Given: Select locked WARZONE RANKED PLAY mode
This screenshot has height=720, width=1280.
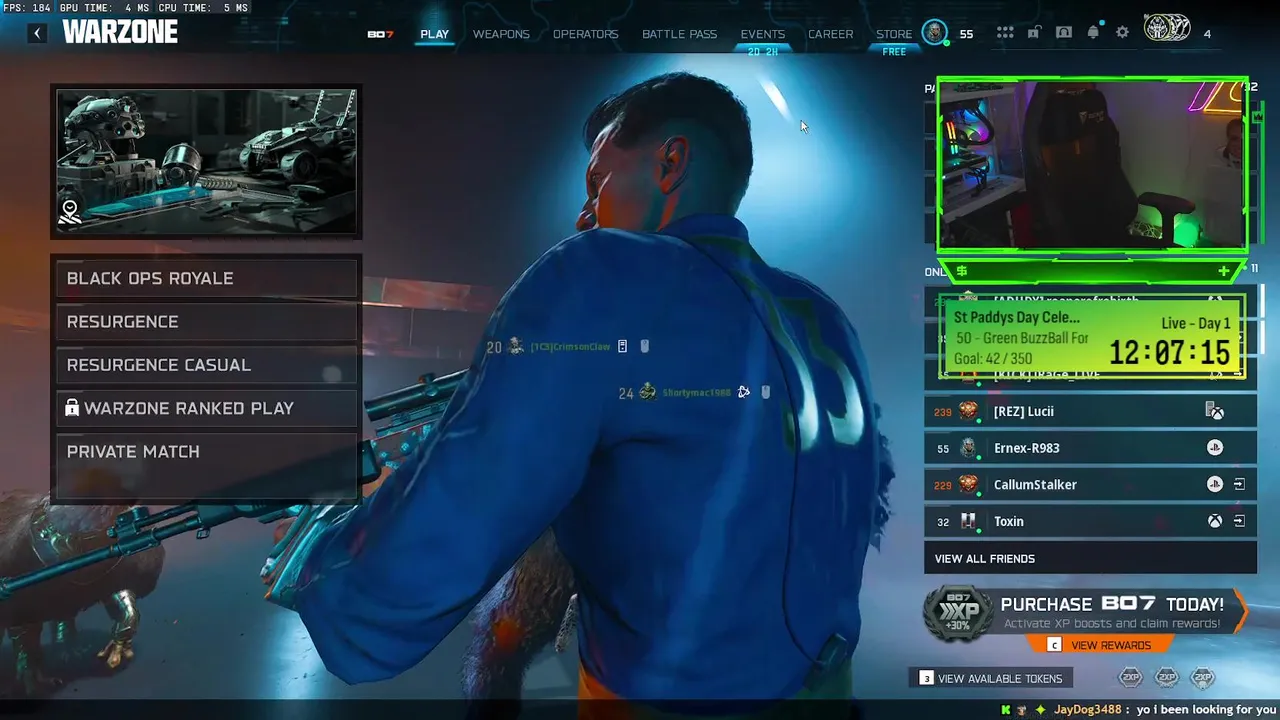Looking at the screenshot, I should click(x=206, y=408).
